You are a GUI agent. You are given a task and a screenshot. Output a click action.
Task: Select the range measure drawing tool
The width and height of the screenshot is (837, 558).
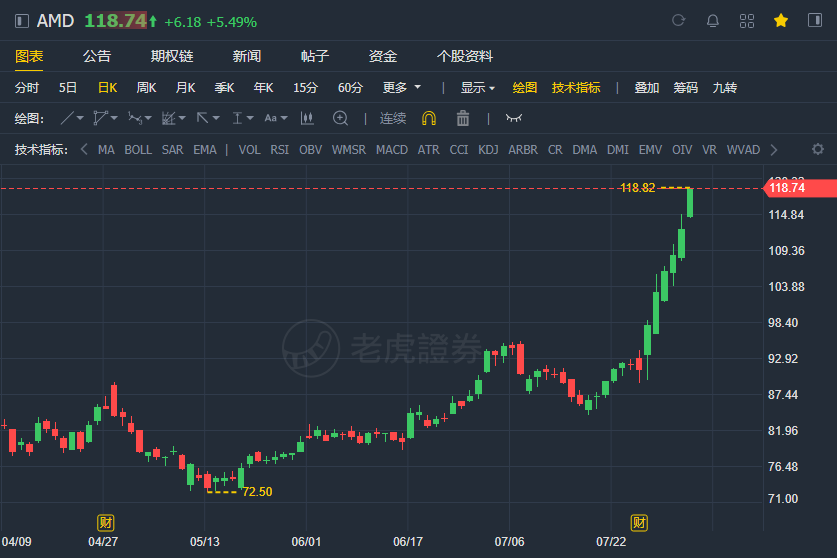pyautogui.click(x=237, y=118)
